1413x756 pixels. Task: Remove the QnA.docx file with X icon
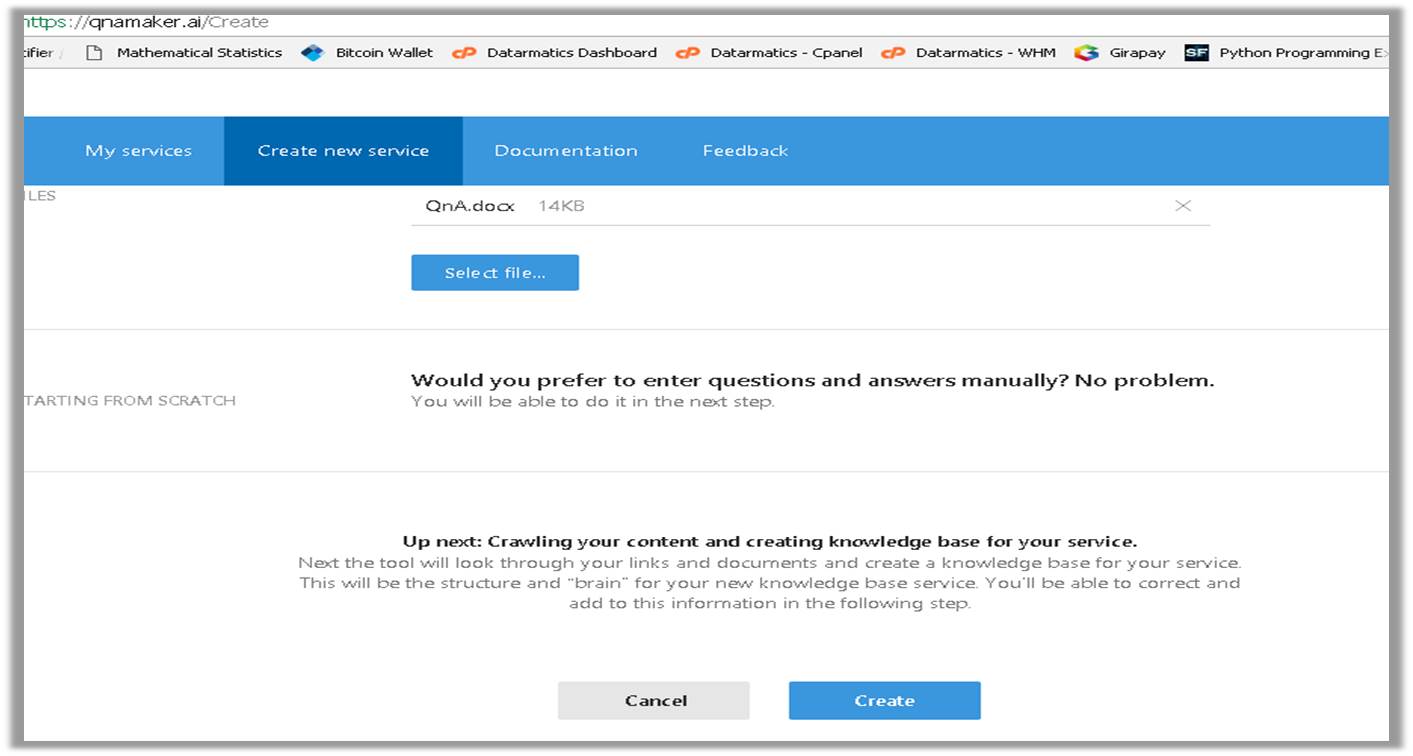(x=1182, y=206)
